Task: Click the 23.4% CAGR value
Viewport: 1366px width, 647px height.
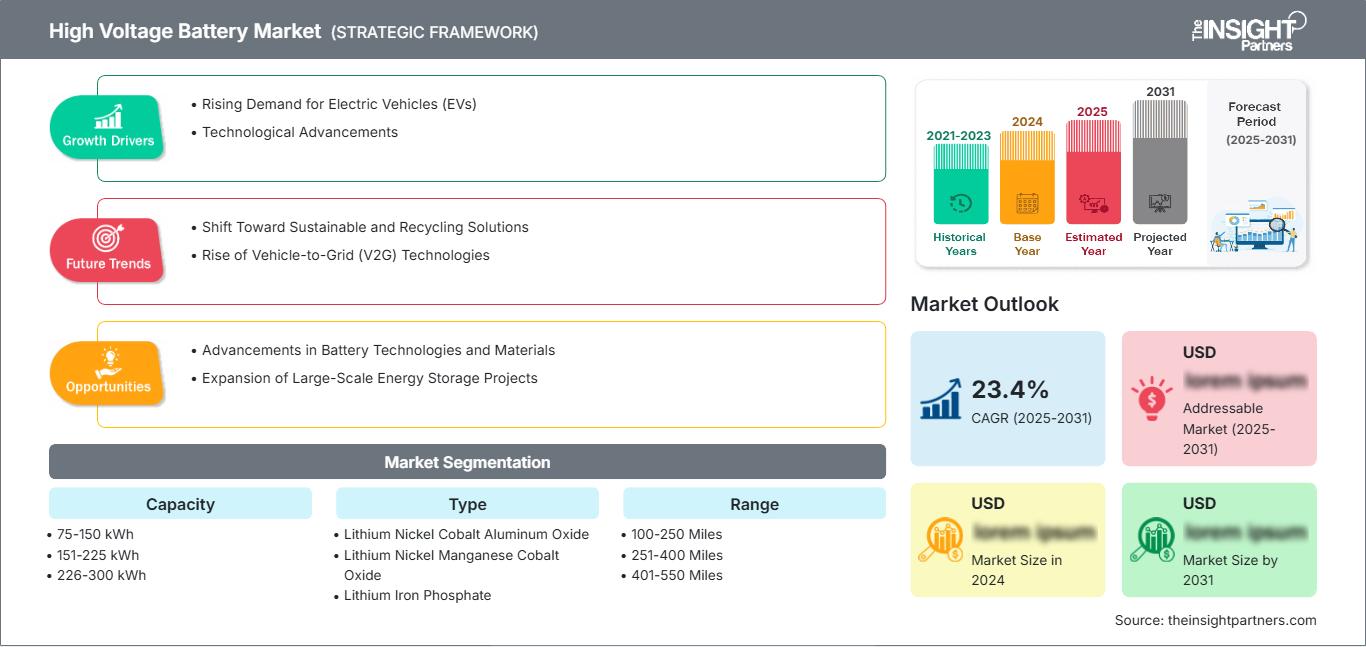Action: pyautogui.click(x=1009, y=390)
